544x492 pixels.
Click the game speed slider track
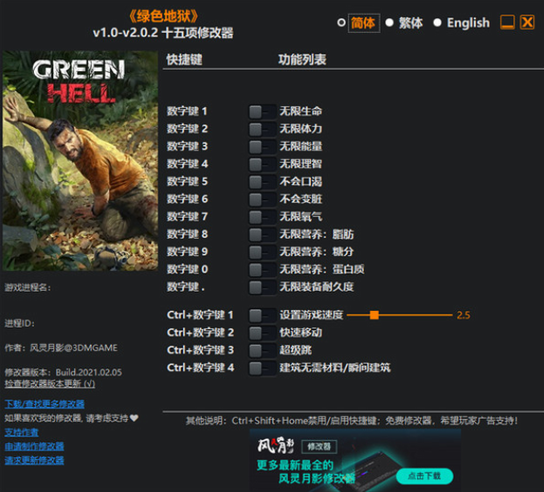pyautogui.click(x=400, y=315)
